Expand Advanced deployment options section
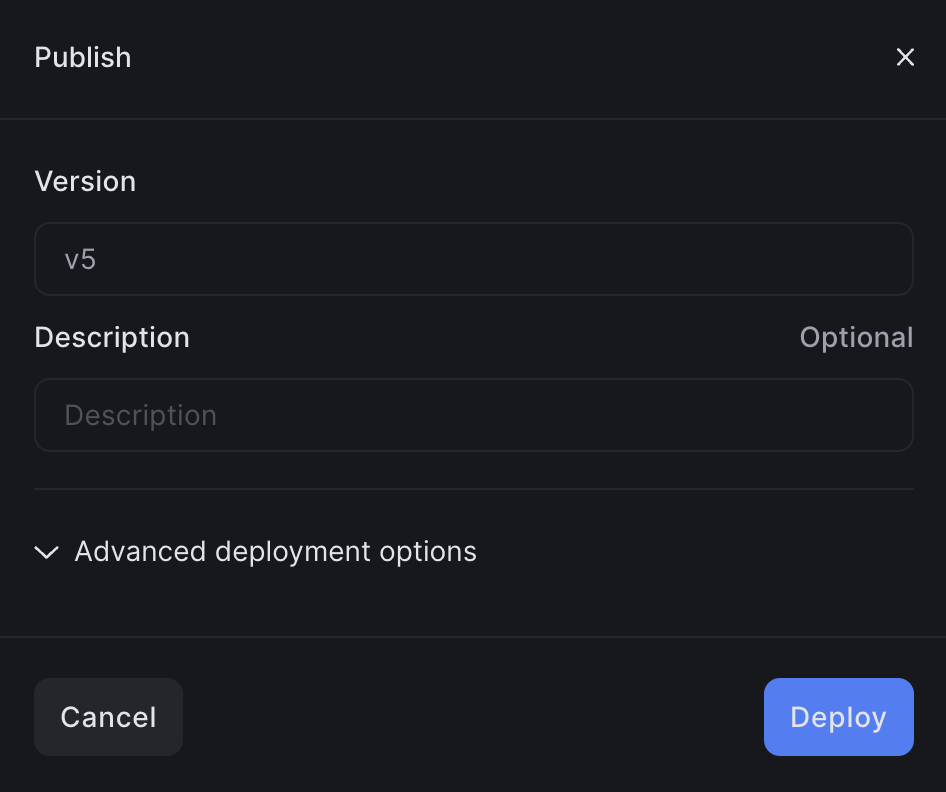 click(255, 552)
